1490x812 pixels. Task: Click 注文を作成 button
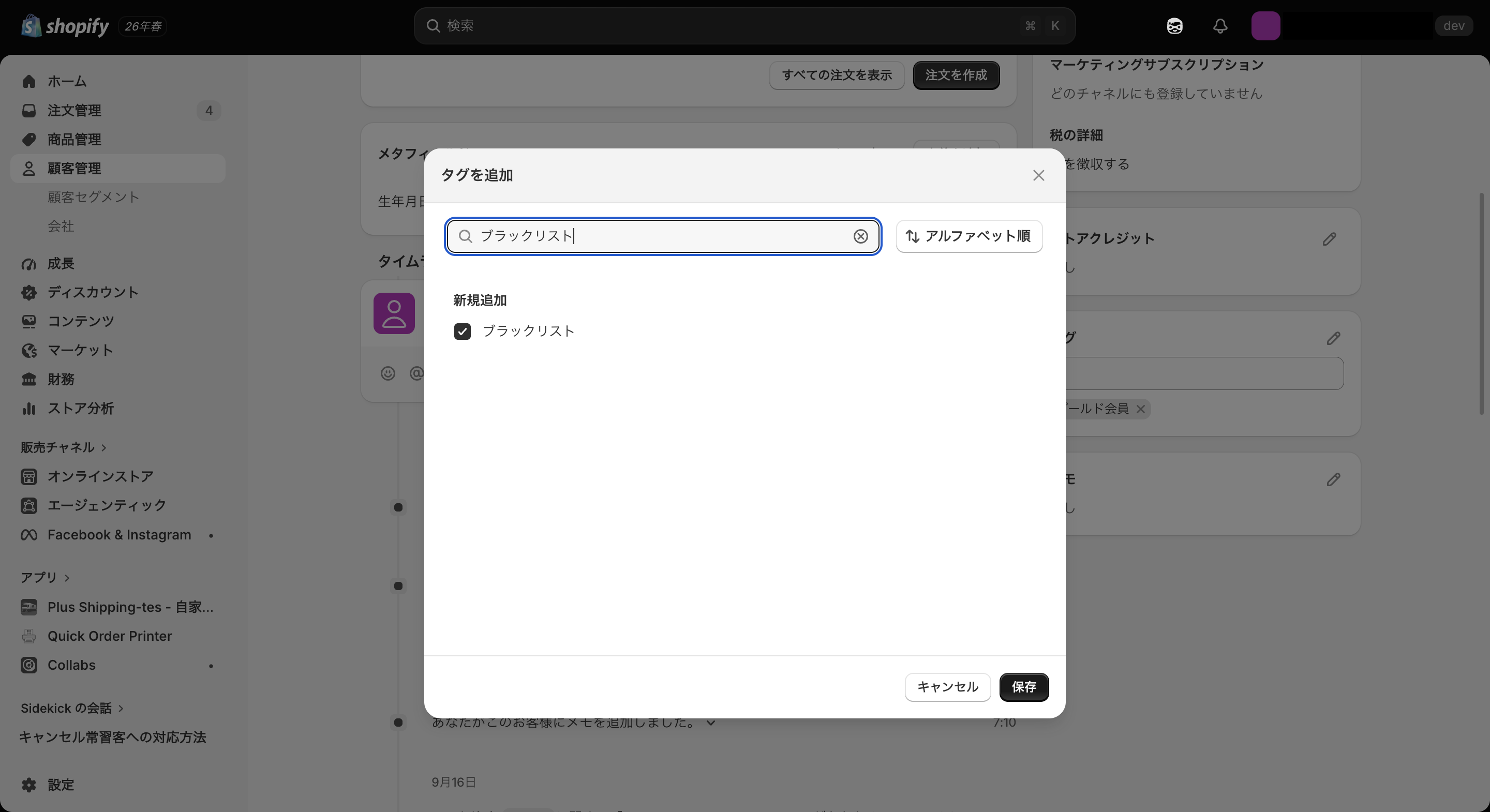tap(956, 75)
